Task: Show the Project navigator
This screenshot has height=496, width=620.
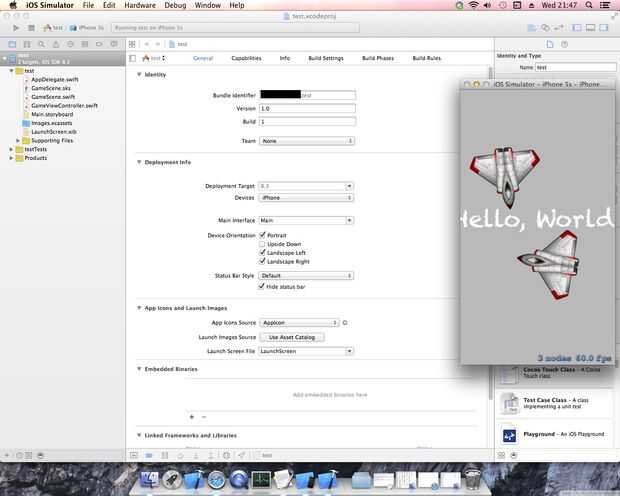Action: click(12, 44)
